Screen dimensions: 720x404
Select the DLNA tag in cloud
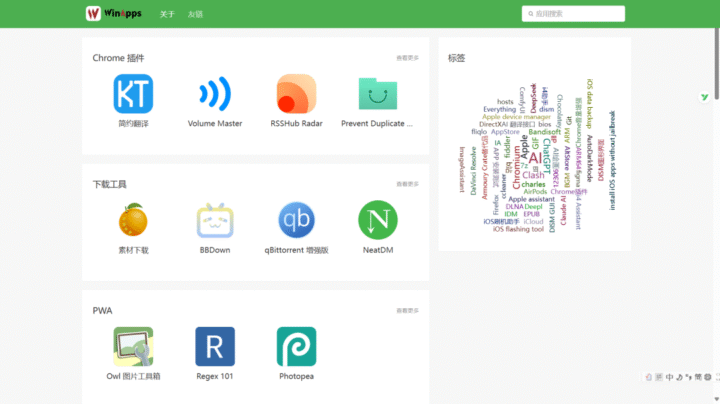point(514,207)
